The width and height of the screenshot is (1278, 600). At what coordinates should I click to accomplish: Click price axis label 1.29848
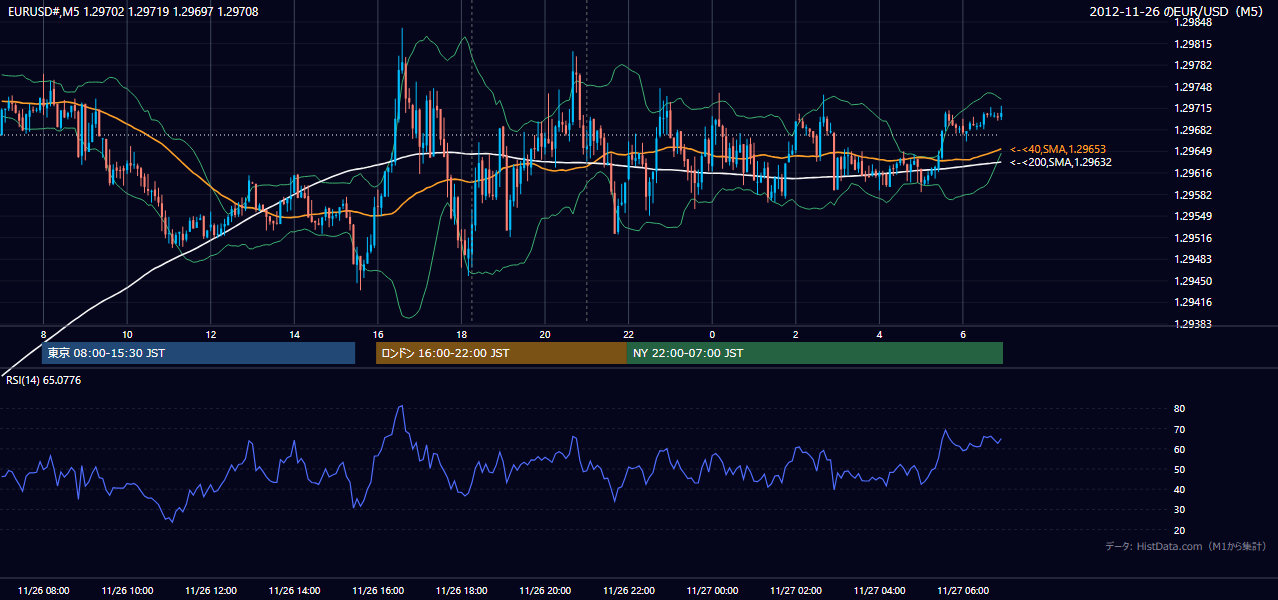coord(1192,23)
